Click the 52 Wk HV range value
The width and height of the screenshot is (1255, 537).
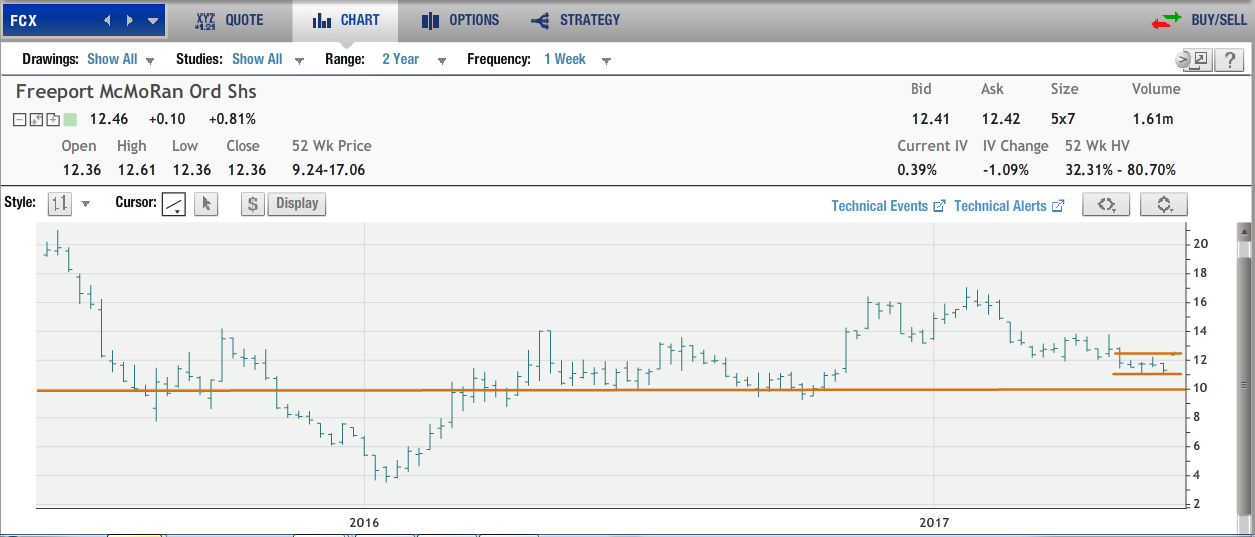pyautogui.click(x=1121, y=170)
